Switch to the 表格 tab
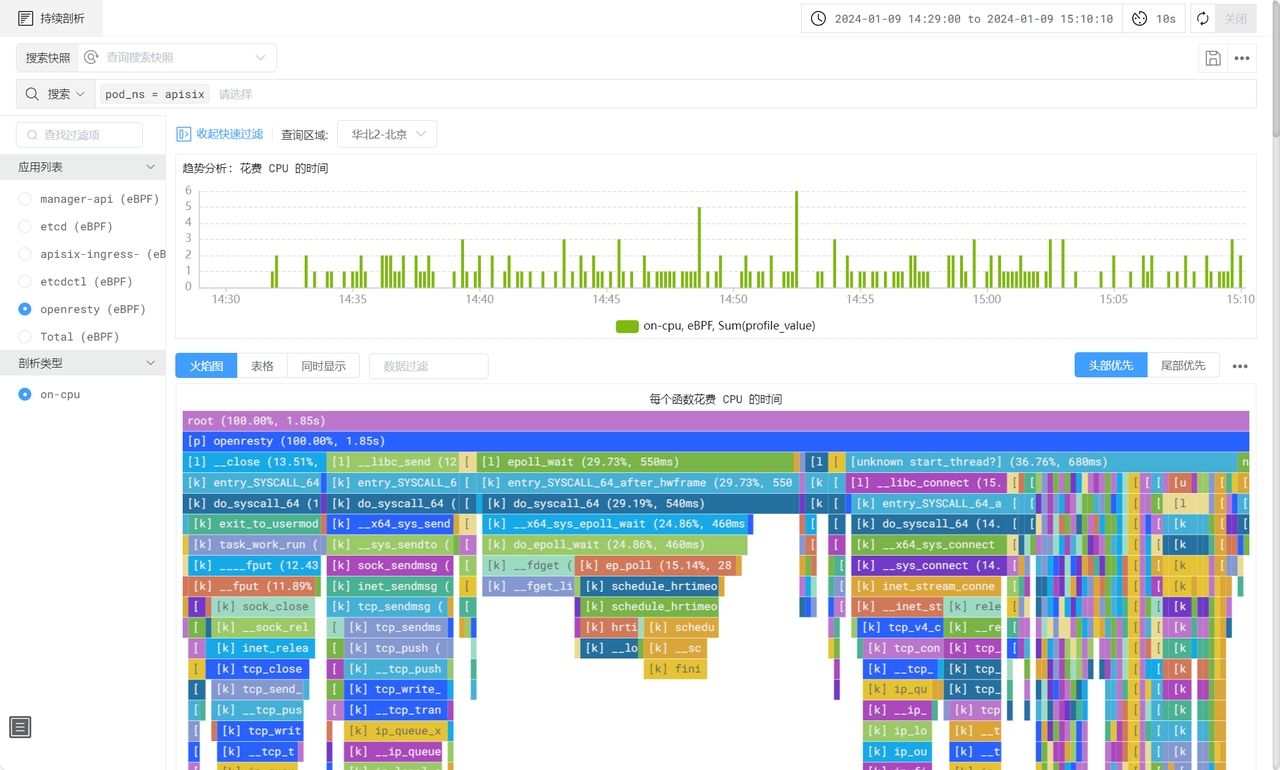1280x770 pixels. pyautogui.click(x=262, y=366)
